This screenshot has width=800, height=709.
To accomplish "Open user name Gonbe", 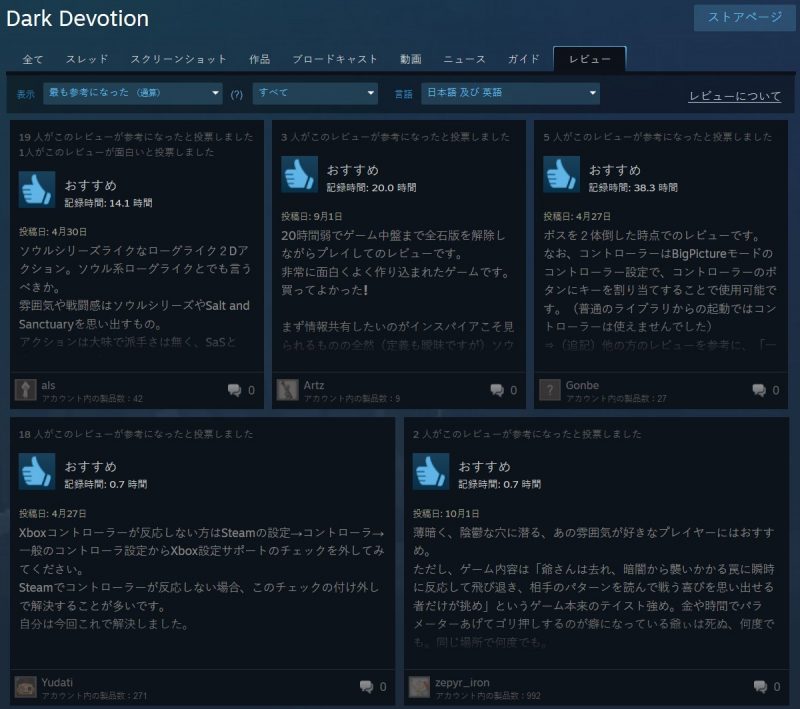I will pyautogui.click(x=582, y=385).
